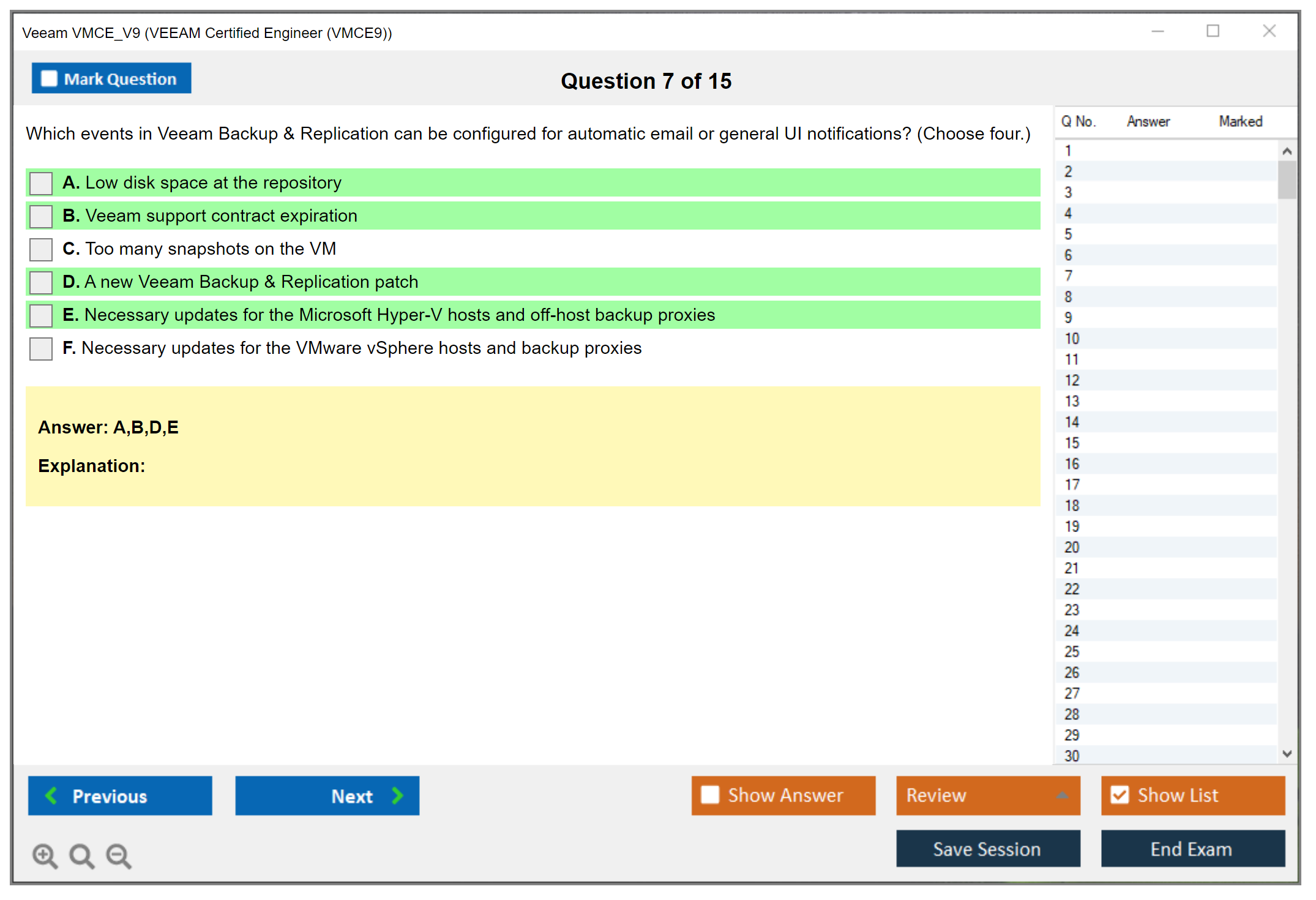Check option C Too many snapshots

coord(41,249)
